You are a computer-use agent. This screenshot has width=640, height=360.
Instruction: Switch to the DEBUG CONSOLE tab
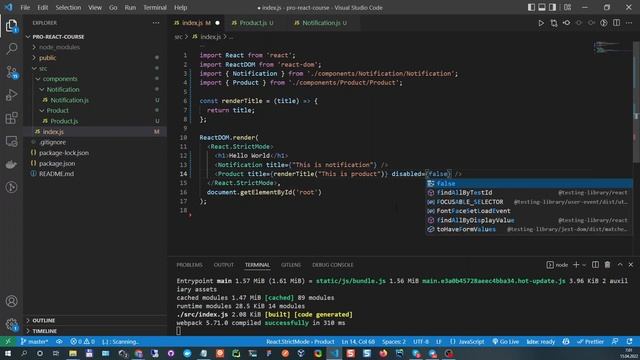coord(333,265)
